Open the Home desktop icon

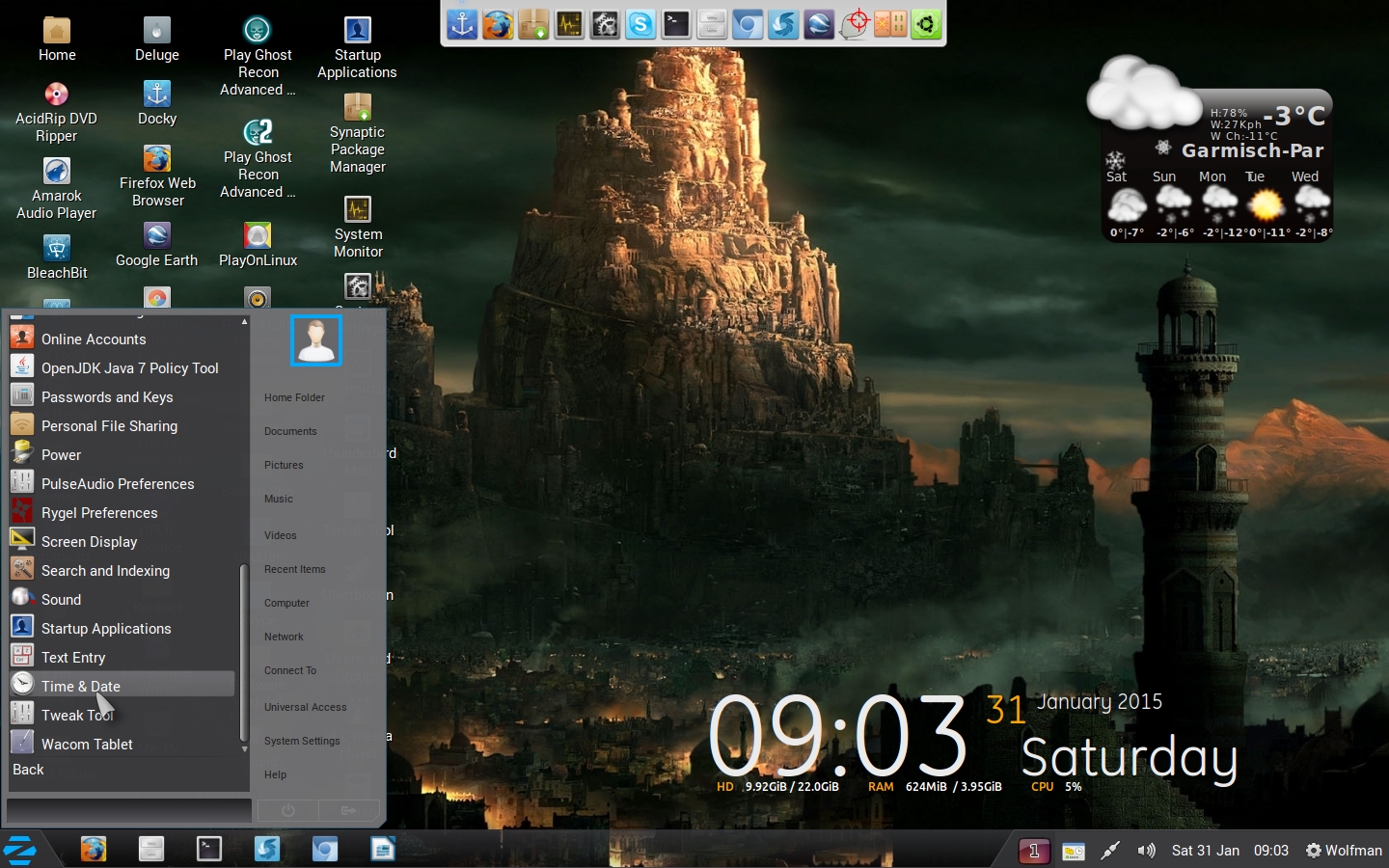click(x=57, y=40)
